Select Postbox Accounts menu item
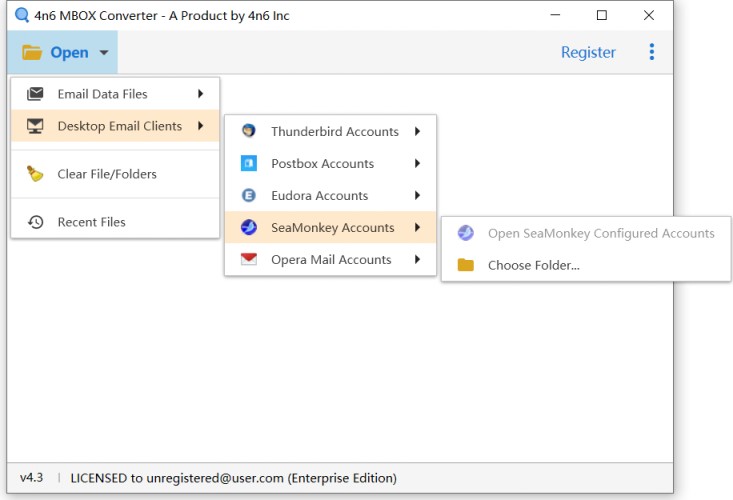This screenshot has height=500, width=733. tap(331, 164)
